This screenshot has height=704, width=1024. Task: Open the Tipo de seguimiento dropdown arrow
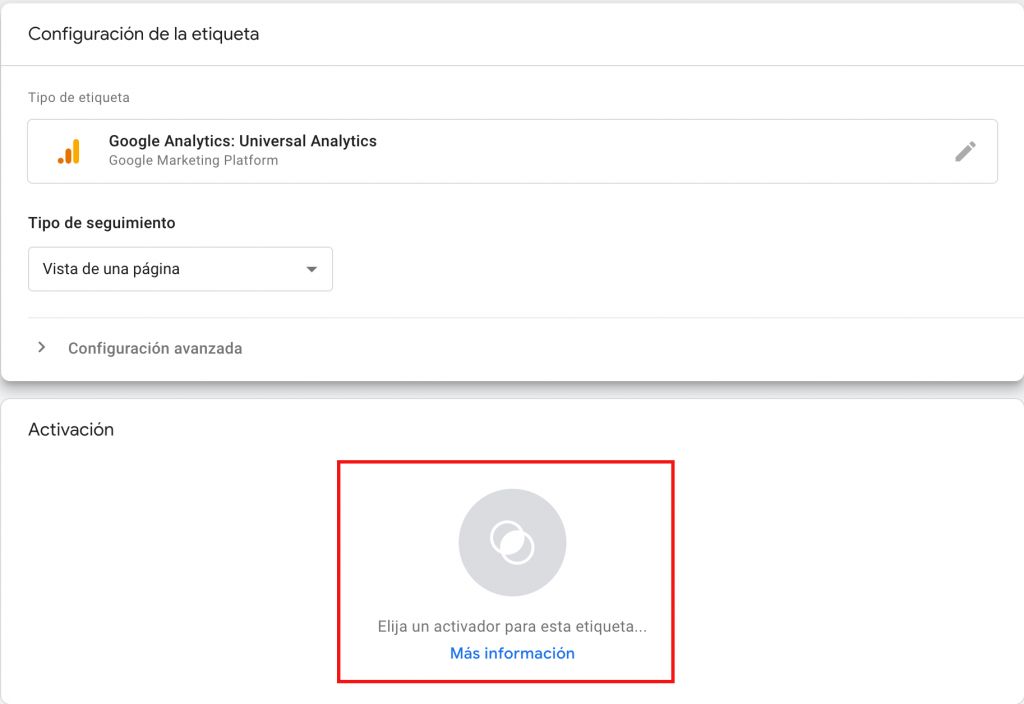pos(312,269)
